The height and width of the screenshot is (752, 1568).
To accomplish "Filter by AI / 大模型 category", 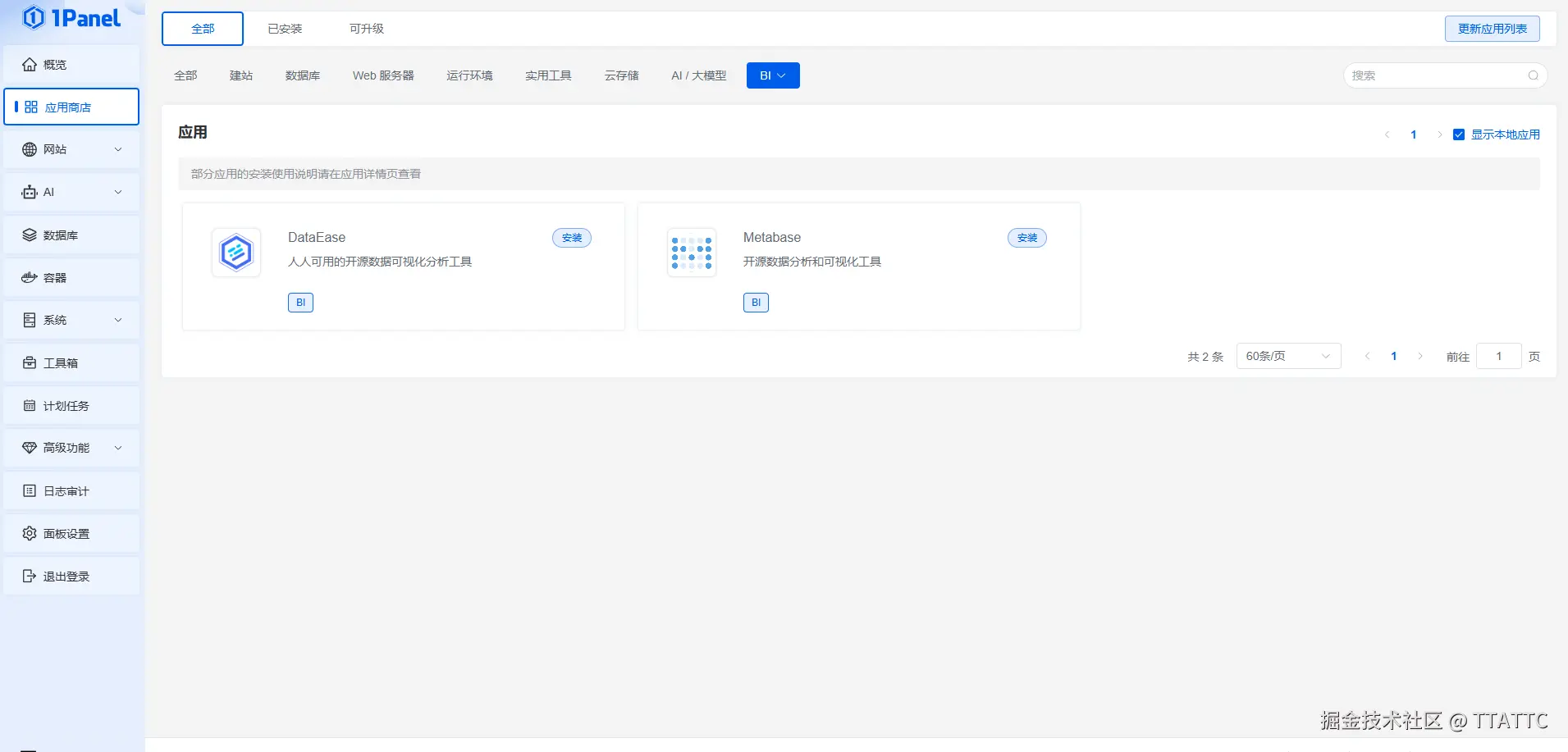I will [x=699, y=75].
